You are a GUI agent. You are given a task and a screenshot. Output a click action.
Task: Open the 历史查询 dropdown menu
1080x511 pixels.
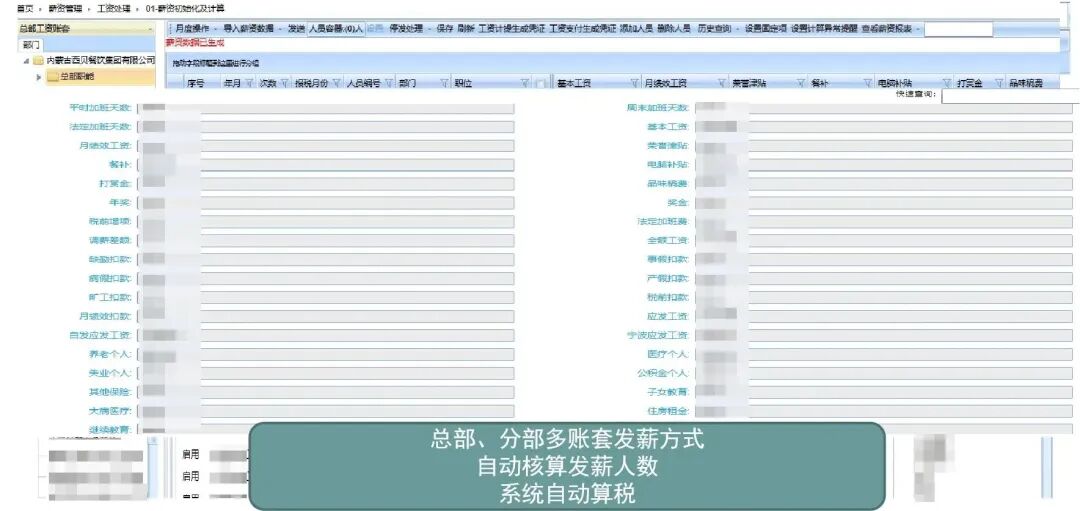click(718, 29)
